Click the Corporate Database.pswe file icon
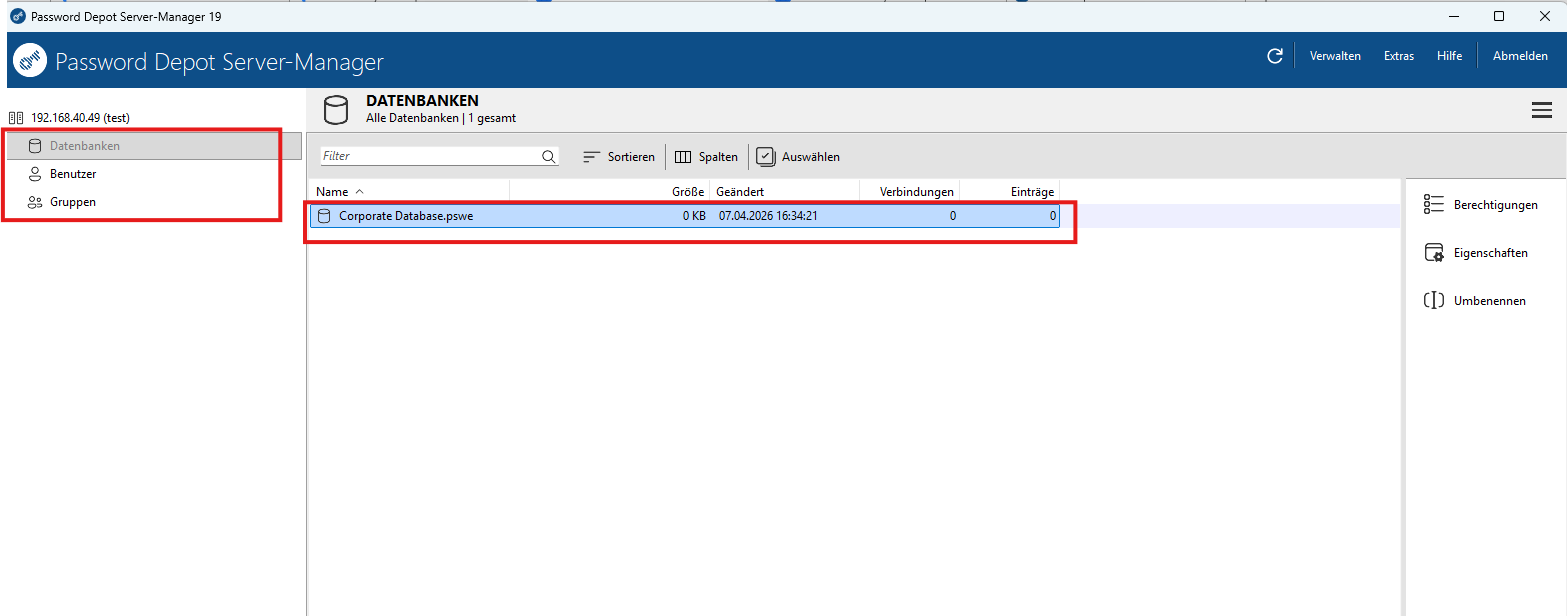This screenshot has height=616, width=1567. click(x=323, y=215)
